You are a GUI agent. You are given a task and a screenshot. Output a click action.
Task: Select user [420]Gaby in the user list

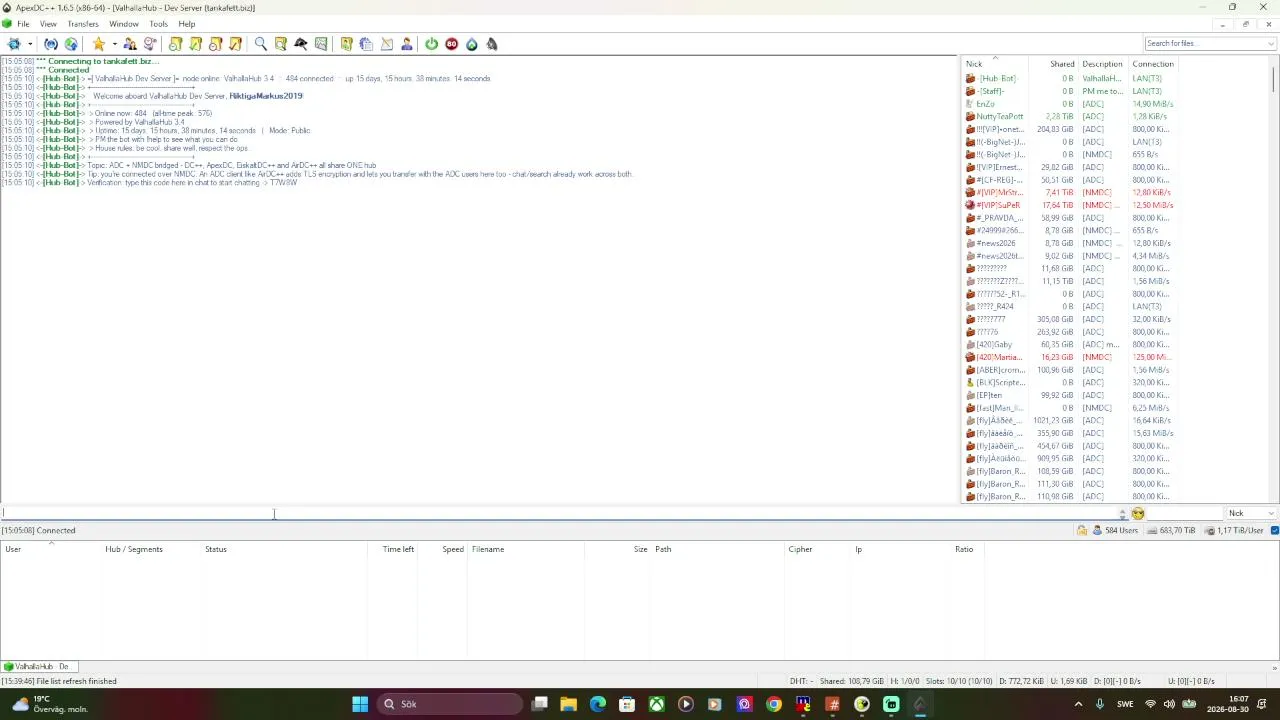click(1070, 345)
